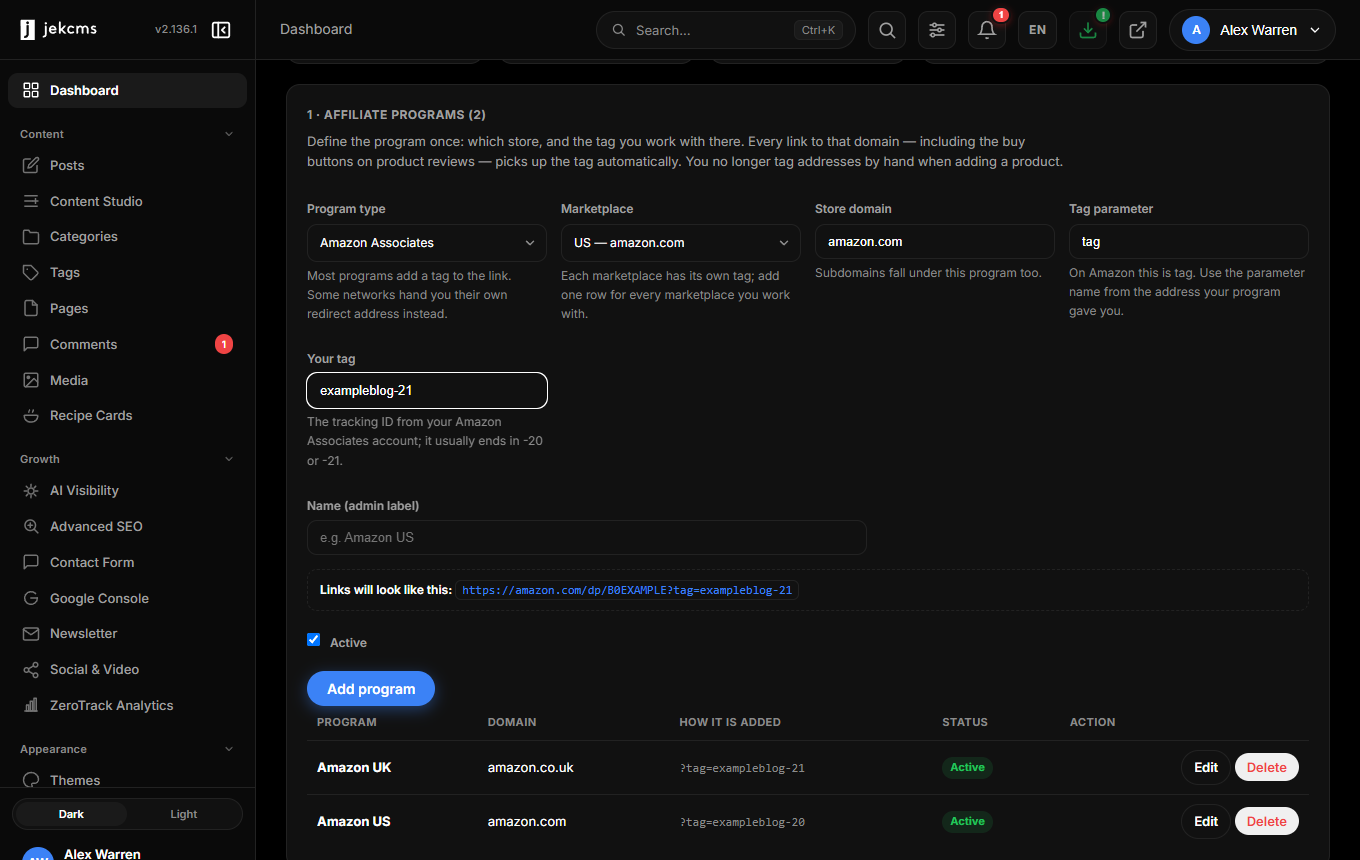Click the Tags label icon
1360x860 pixels.
click(x=31, y=272)
